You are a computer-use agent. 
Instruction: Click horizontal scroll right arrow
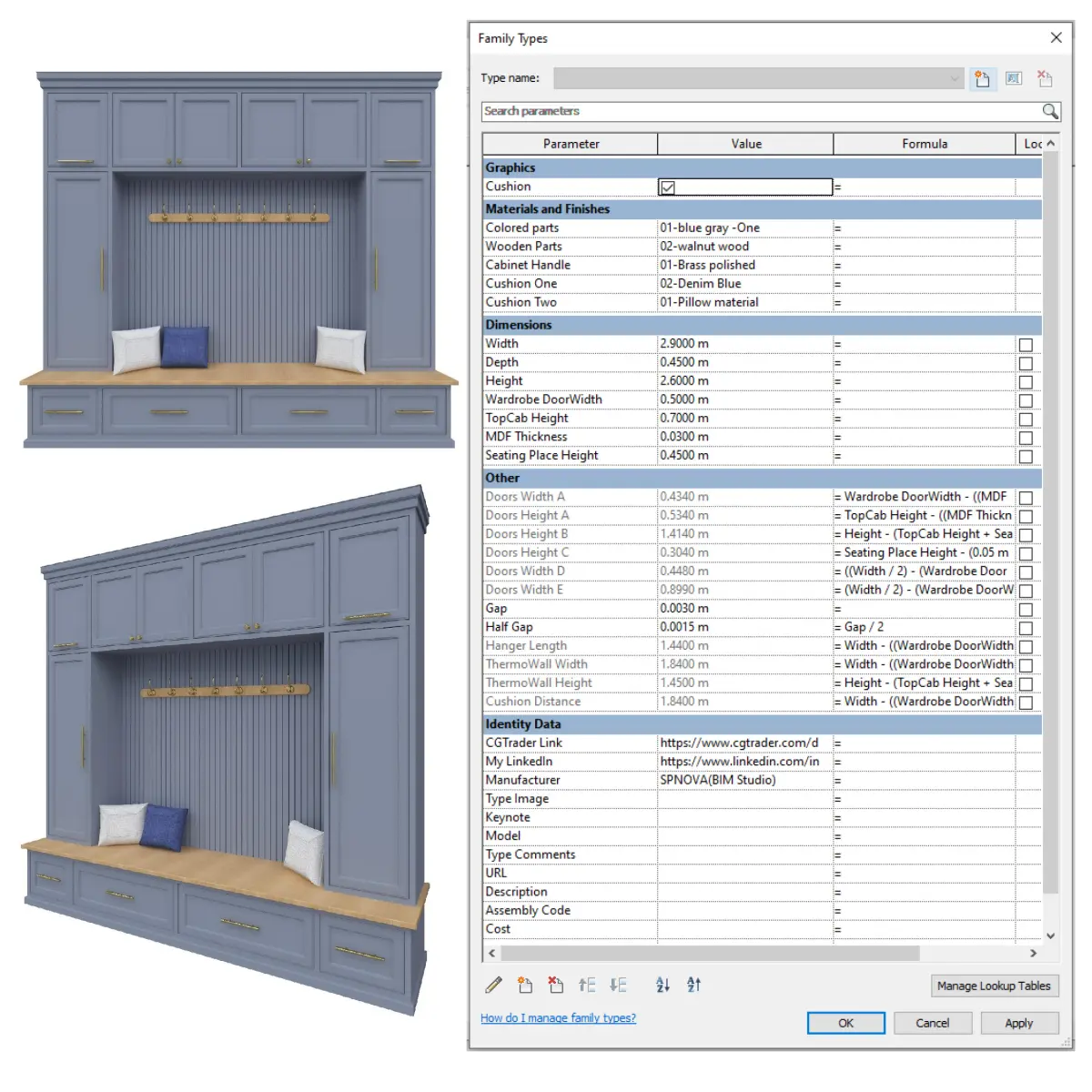(1033, 953)
